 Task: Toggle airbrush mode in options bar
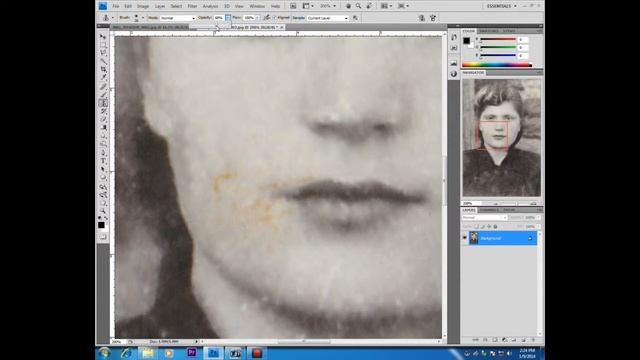pos(267,18)
